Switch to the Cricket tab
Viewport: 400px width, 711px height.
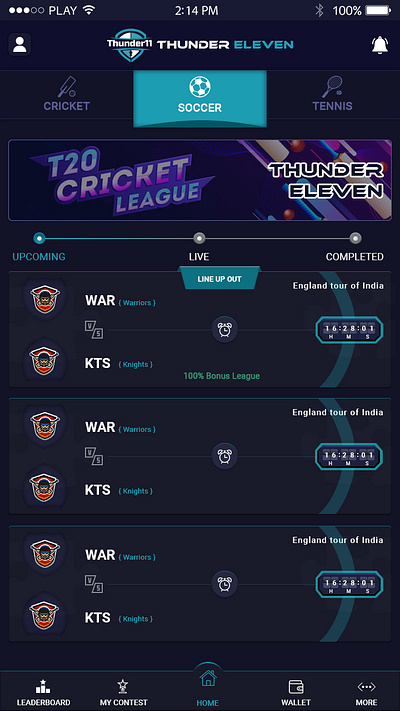coord(67,94)
